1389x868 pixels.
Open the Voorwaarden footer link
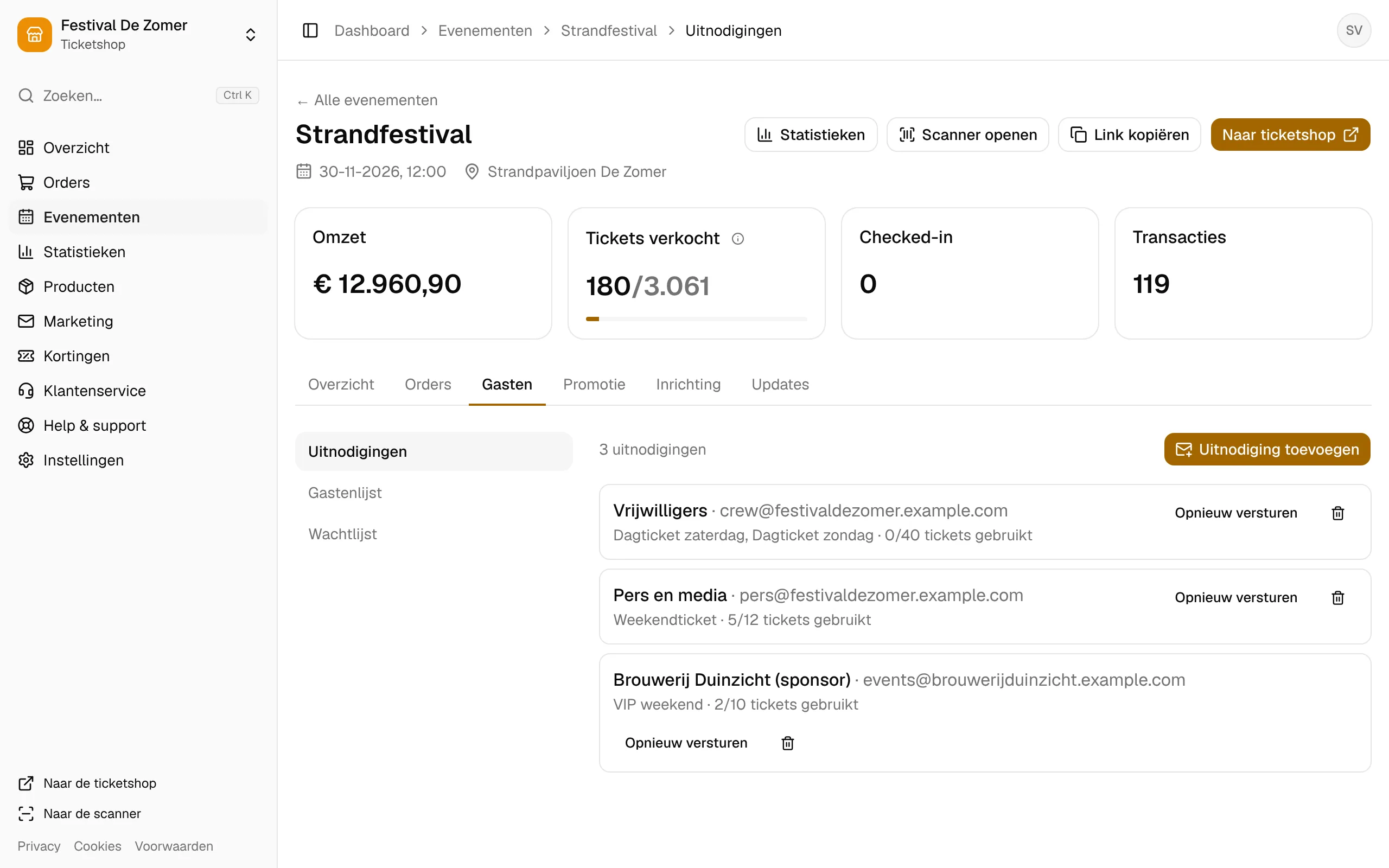tap(174, 846)
